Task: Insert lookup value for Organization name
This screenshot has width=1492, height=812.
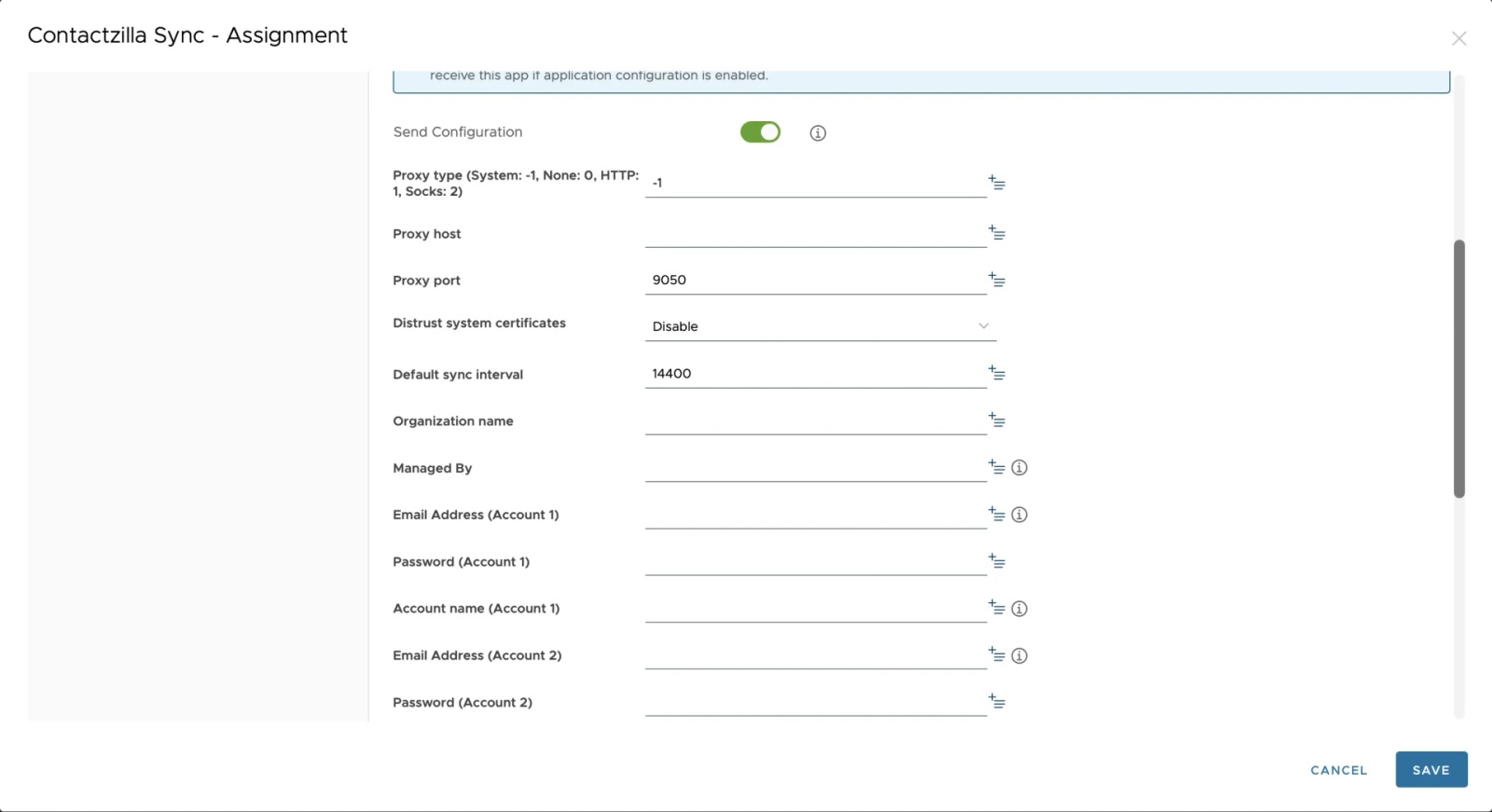Action: coord(997,420)
